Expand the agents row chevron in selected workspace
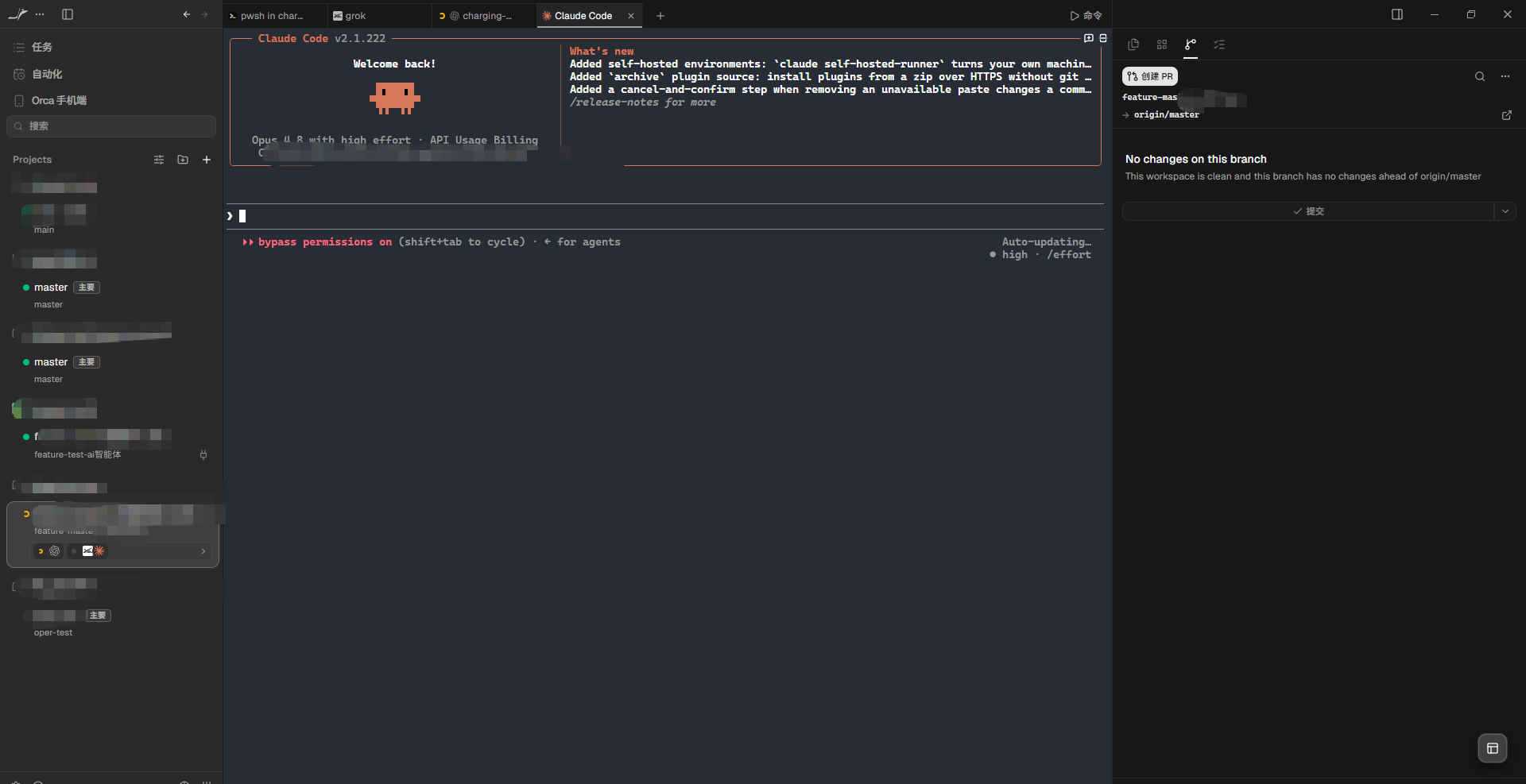 (203, 551)
